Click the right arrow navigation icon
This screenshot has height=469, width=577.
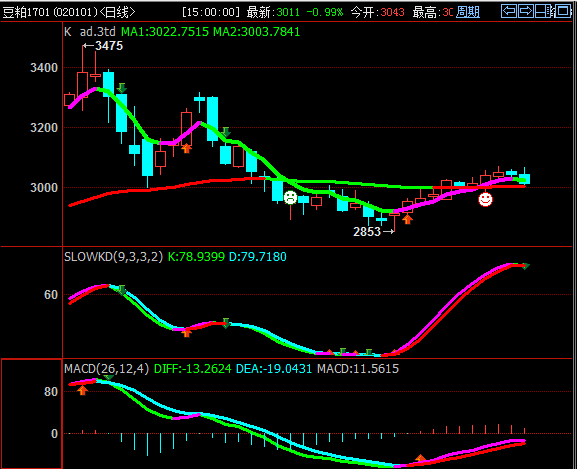(526, 11)
